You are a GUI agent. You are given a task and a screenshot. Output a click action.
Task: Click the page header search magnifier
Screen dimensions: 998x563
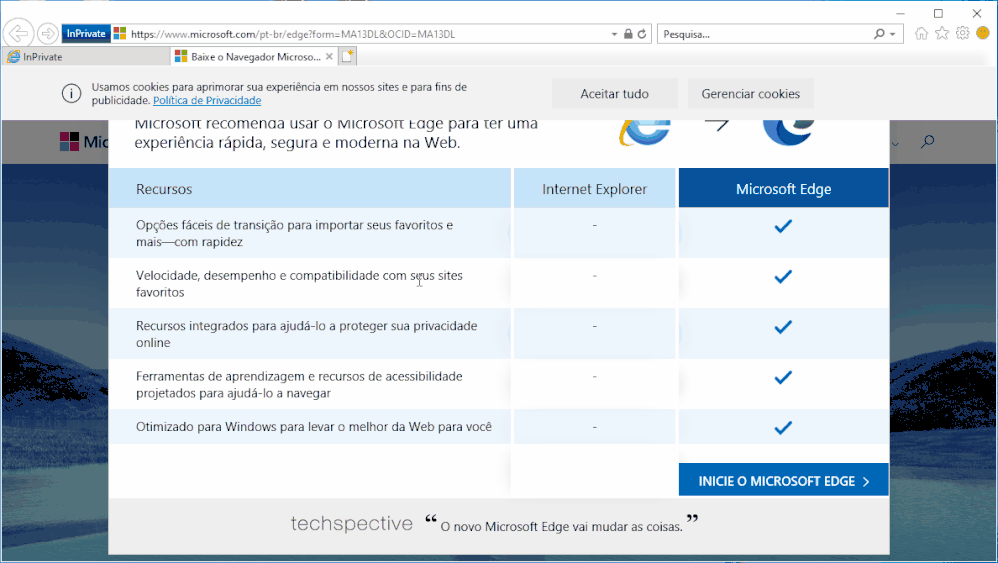point(927,141)
